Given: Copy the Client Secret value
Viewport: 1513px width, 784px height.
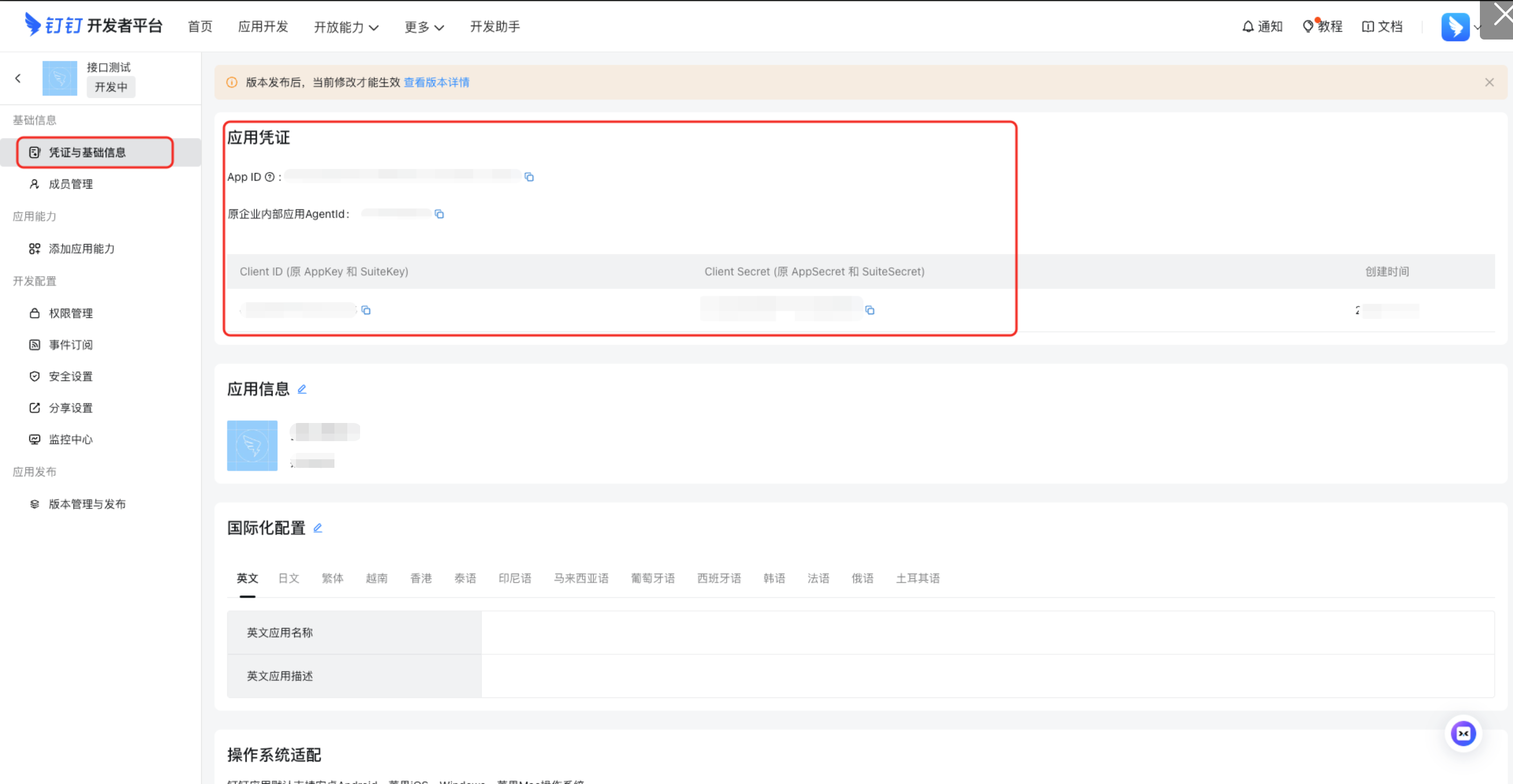Looking at the screenshot, I should [x=870, y=310].
